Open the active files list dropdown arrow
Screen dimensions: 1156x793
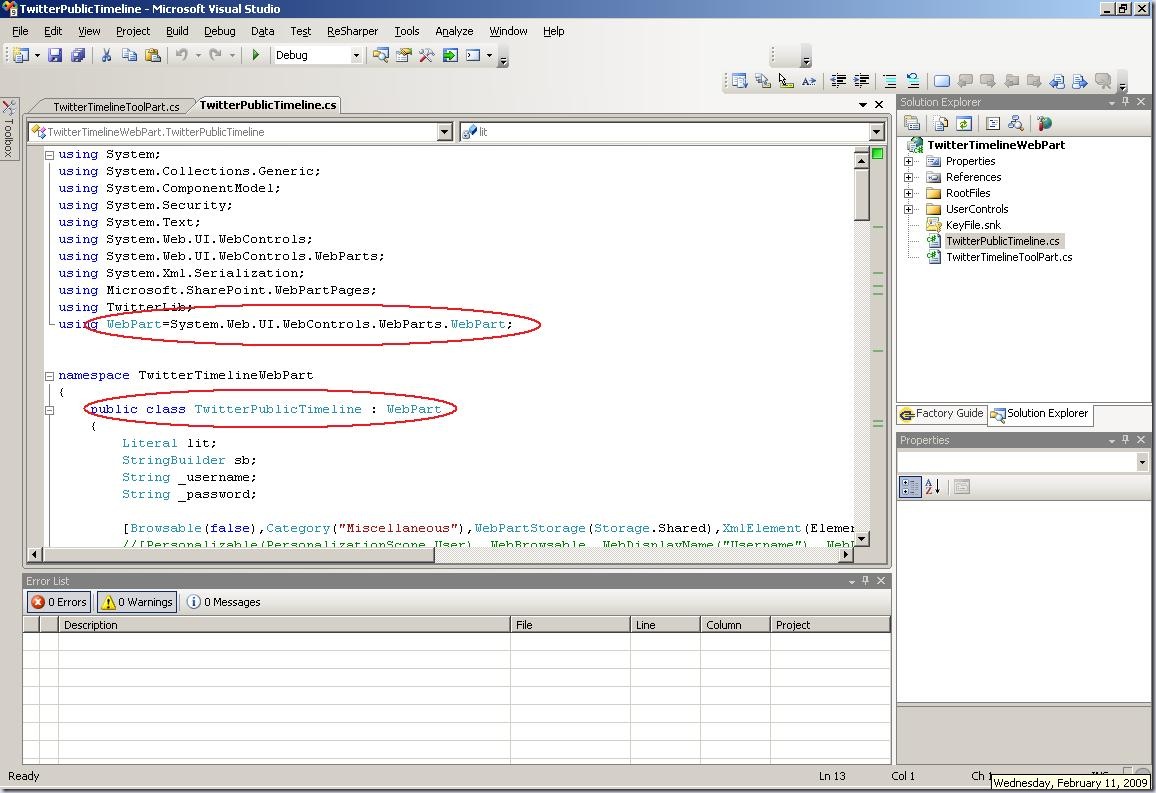[x=863, y=105]
